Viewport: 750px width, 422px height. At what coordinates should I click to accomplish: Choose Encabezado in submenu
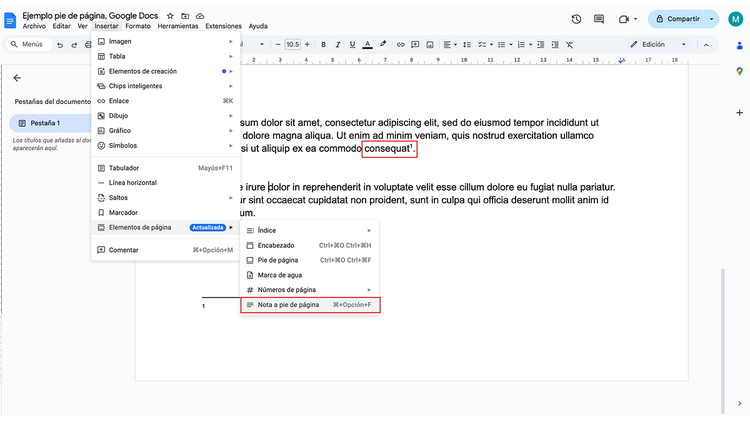[x=309, y=245]
